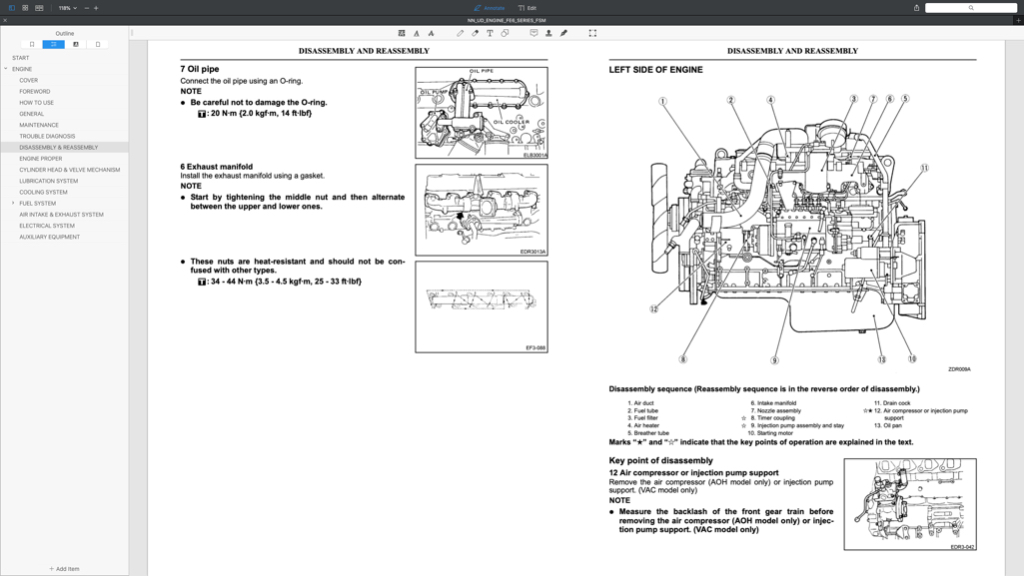Select the Underline text tool
The image size is (1024, 576).
[417, 33]
